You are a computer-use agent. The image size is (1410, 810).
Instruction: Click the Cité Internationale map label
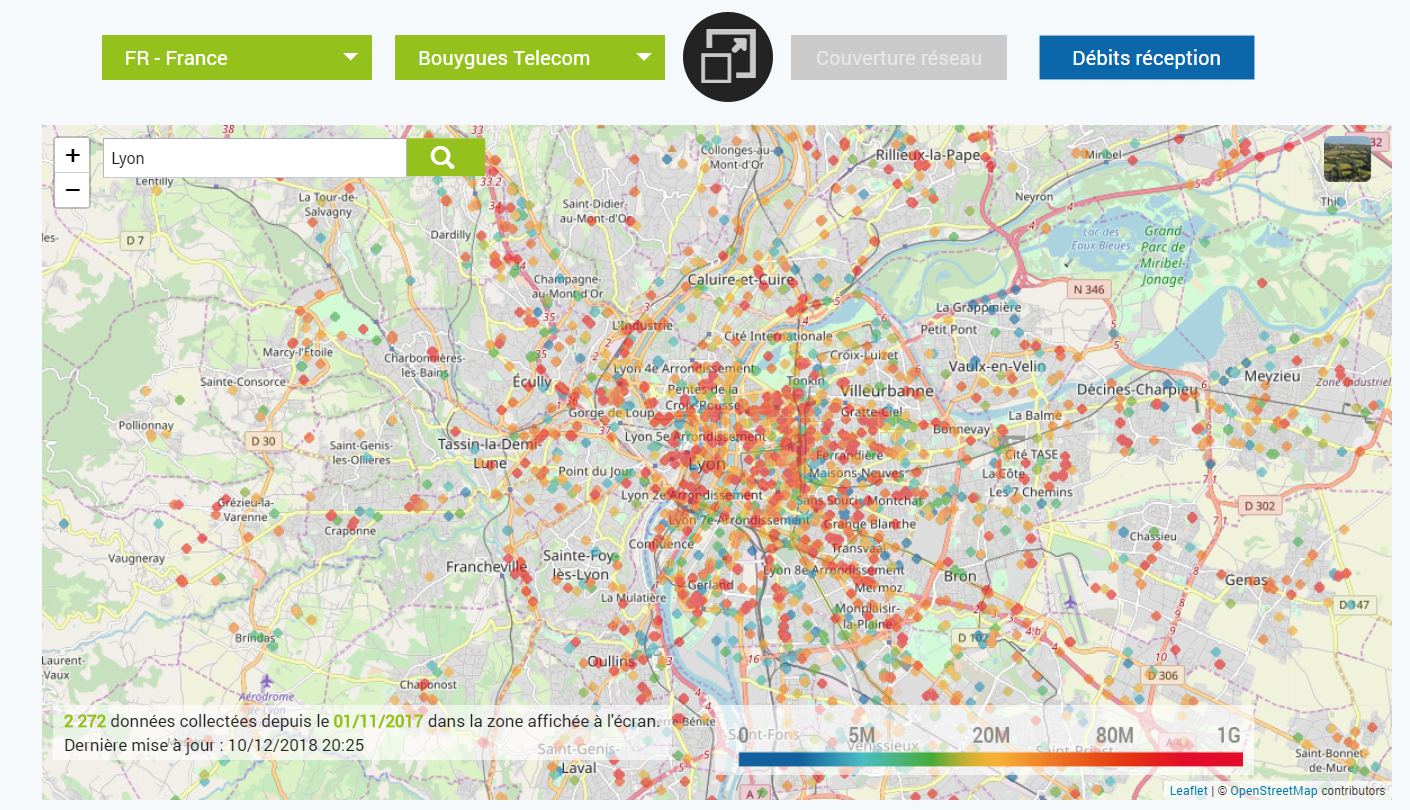pos(778,336)
